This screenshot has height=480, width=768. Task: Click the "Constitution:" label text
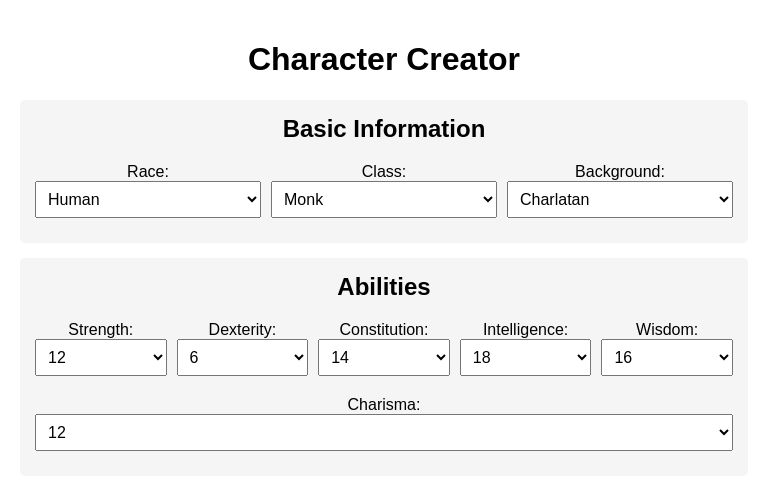click(384, 329)
